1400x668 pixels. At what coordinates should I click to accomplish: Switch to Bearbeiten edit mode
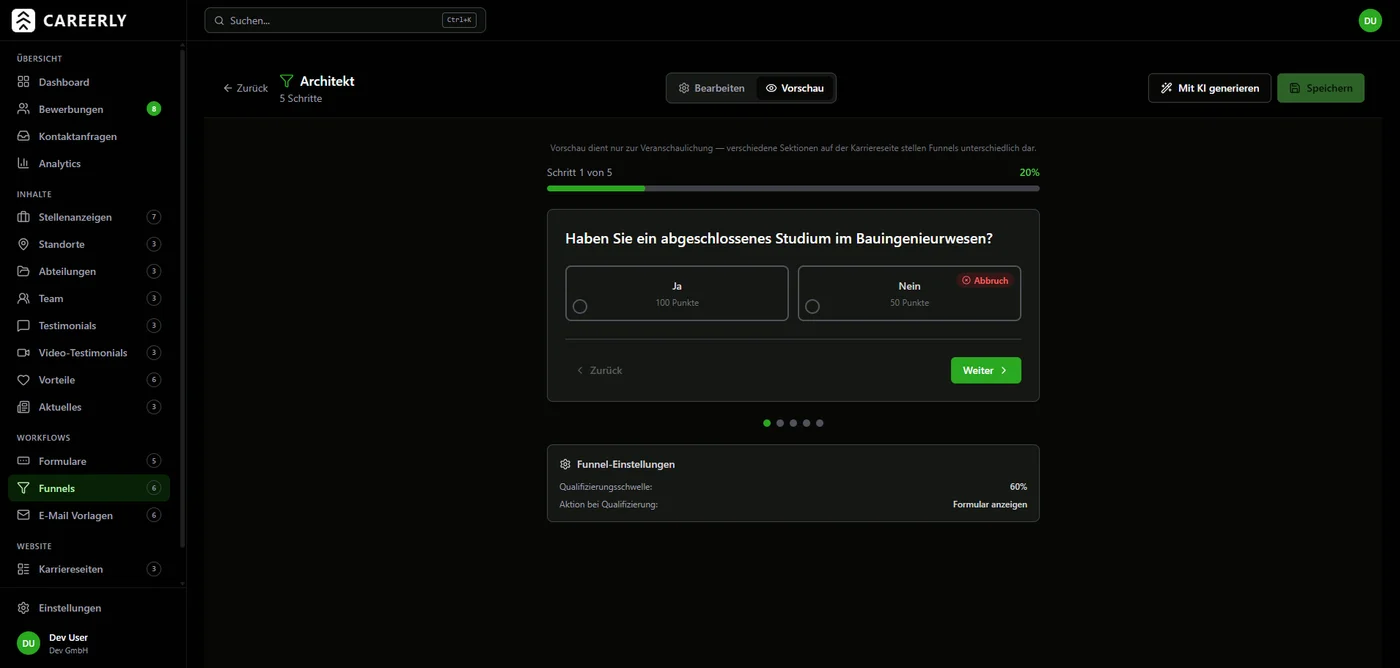pyautogui.click(x=712, y=88)
